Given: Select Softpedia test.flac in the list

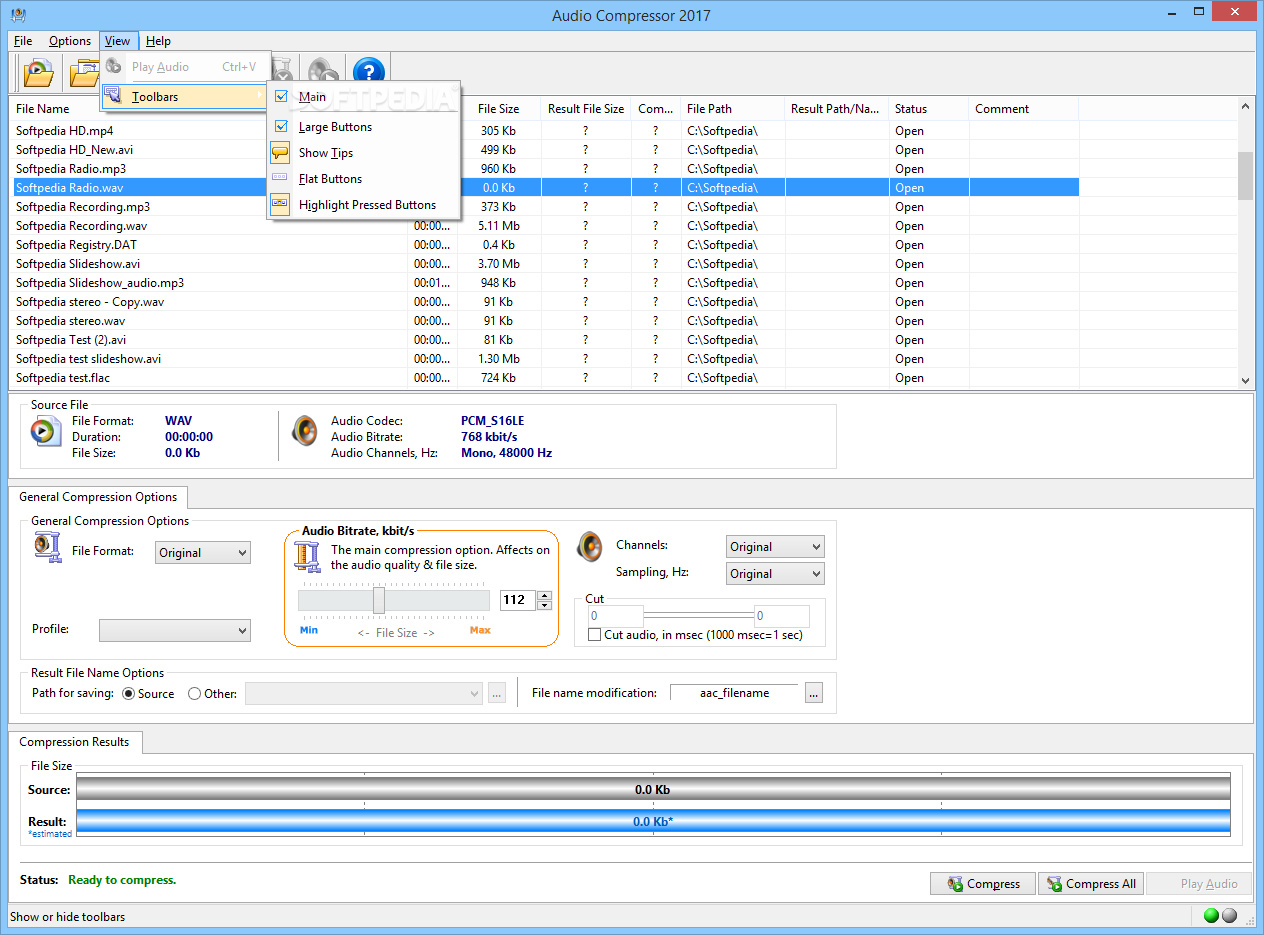Looking at the screenshot, I should click(546, 378).
